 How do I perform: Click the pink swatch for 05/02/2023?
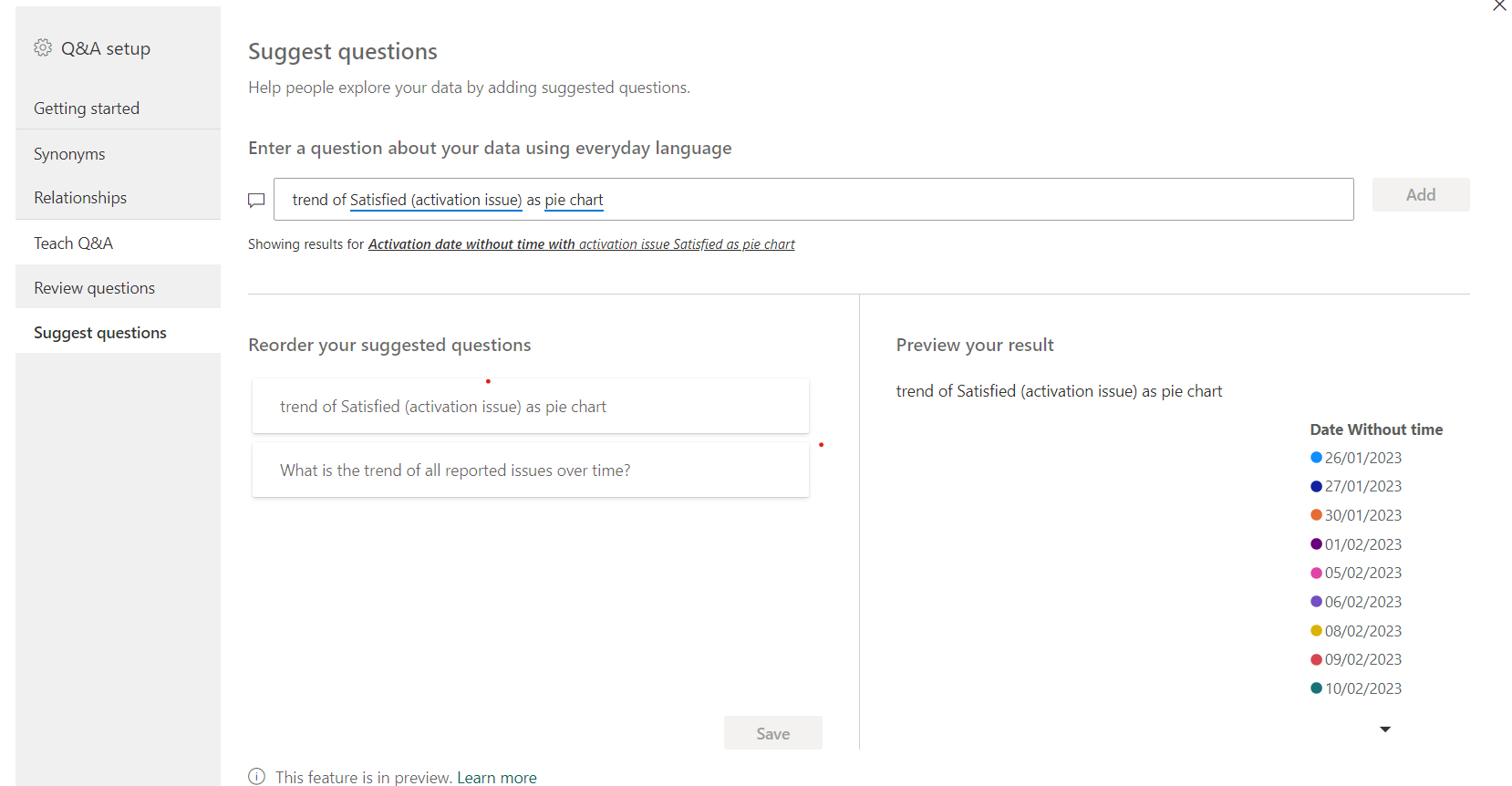tap(1316, 573)
